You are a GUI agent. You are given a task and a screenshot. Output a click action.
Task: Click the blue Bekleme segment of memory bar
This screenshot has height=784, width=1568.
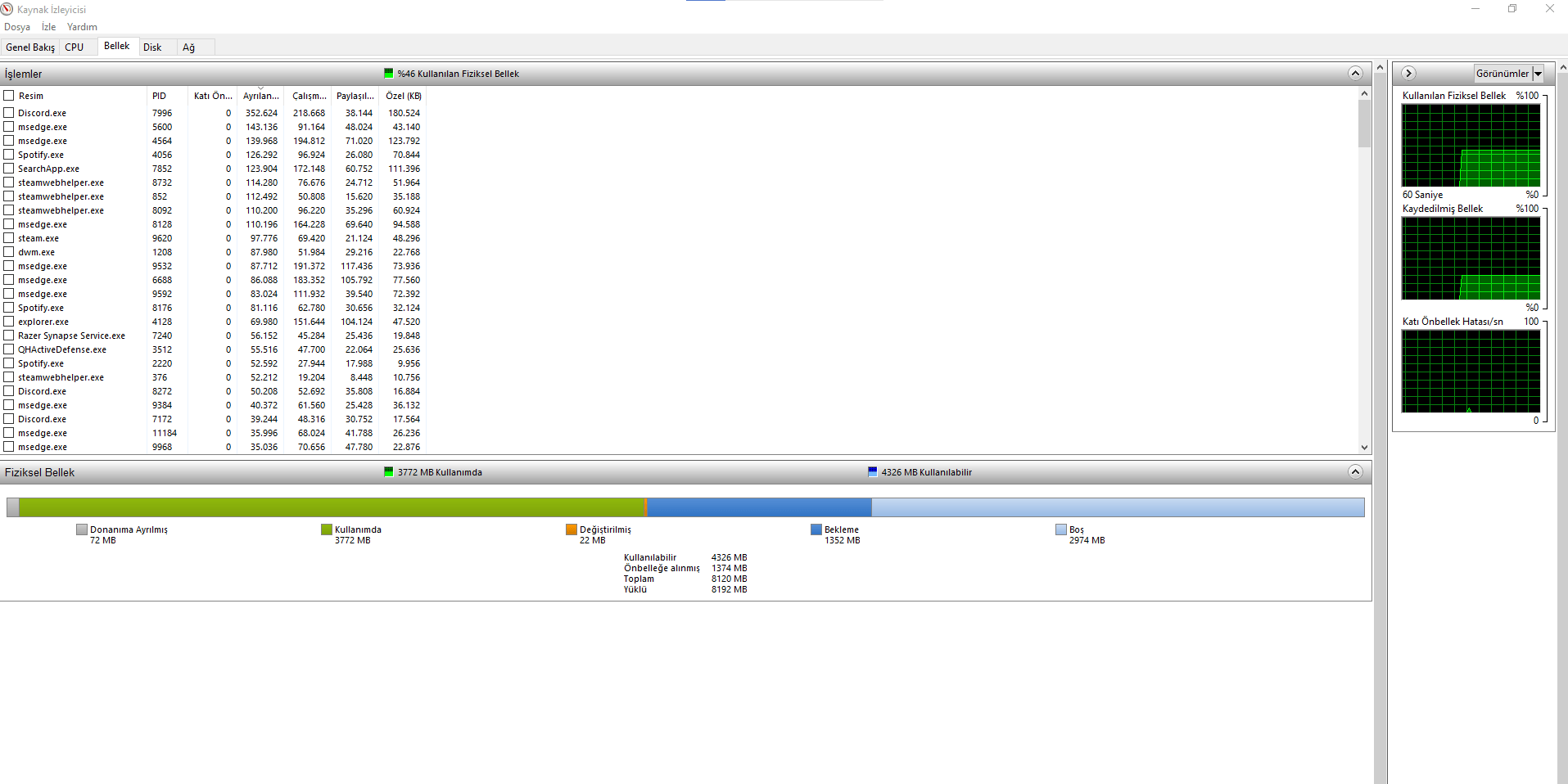click(759, 507)
